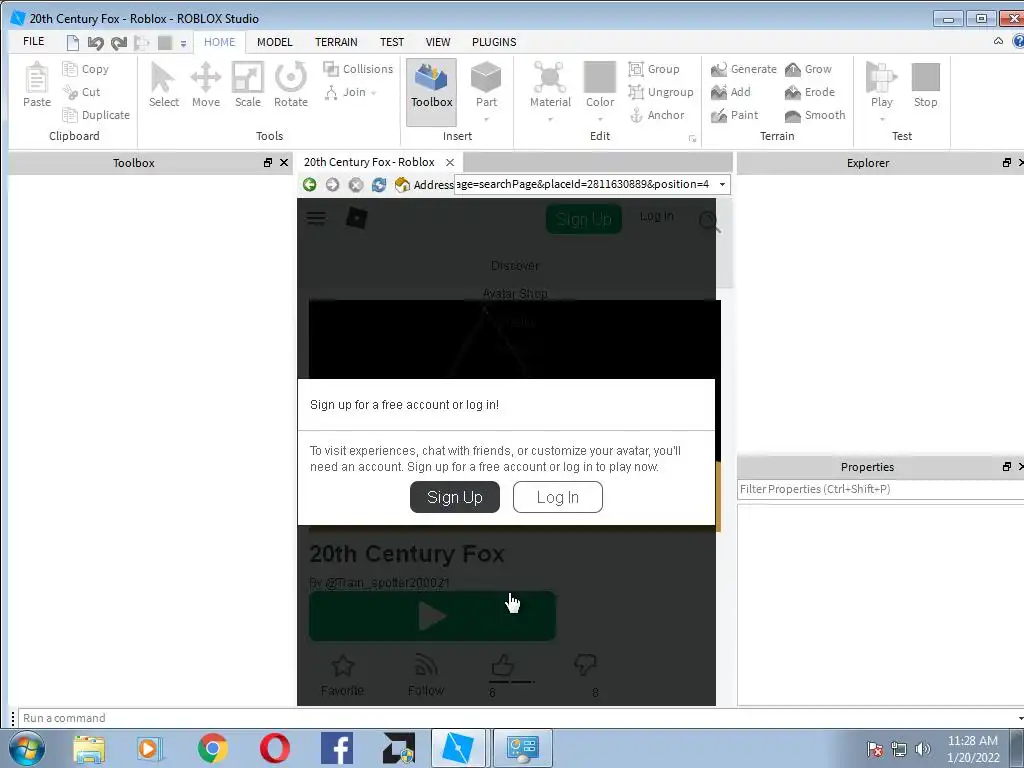Switch to the VIEW ribbon tab
Screen dimensions: 1024x768
click(438, 42)
